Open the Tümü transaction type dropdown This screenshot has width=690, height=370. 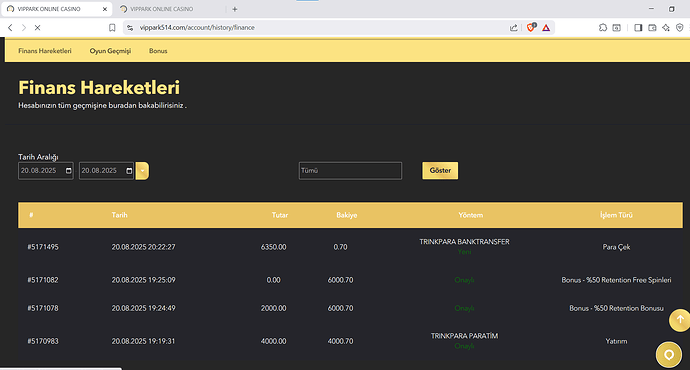pyautogui.click(x=350, y=171)
